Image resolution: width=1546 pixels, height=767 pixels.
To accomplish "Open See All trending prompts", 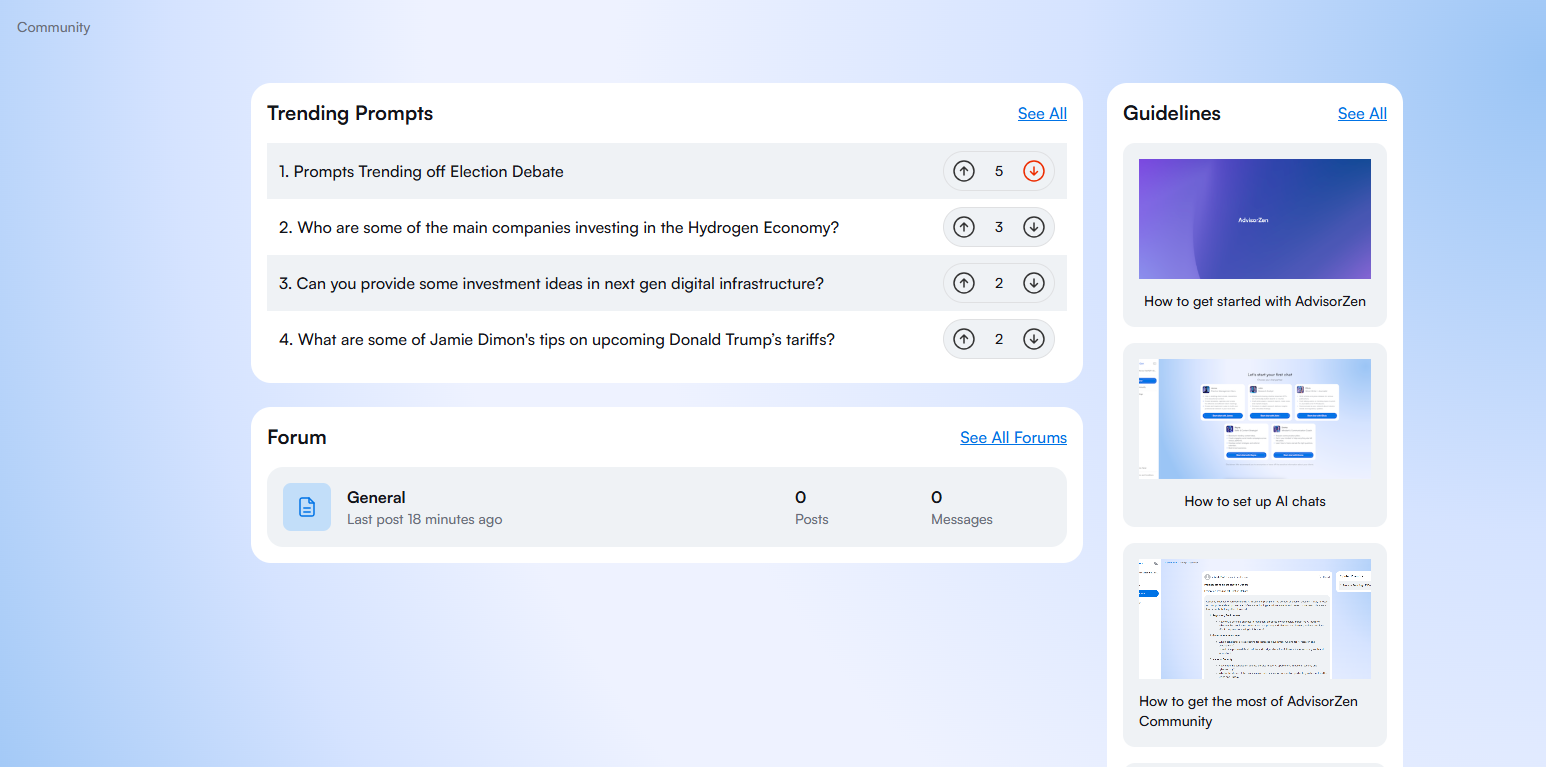I will (1042, 114).
